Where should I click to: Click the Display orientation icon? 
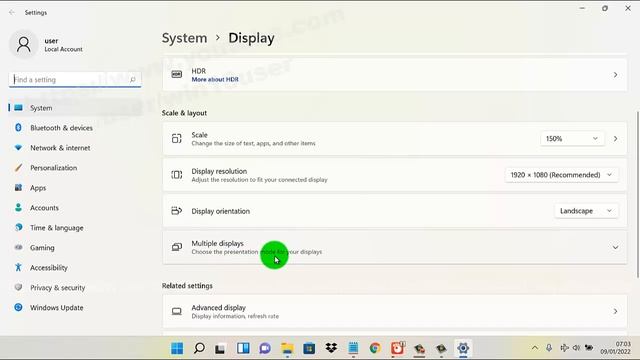coord(177,211)
